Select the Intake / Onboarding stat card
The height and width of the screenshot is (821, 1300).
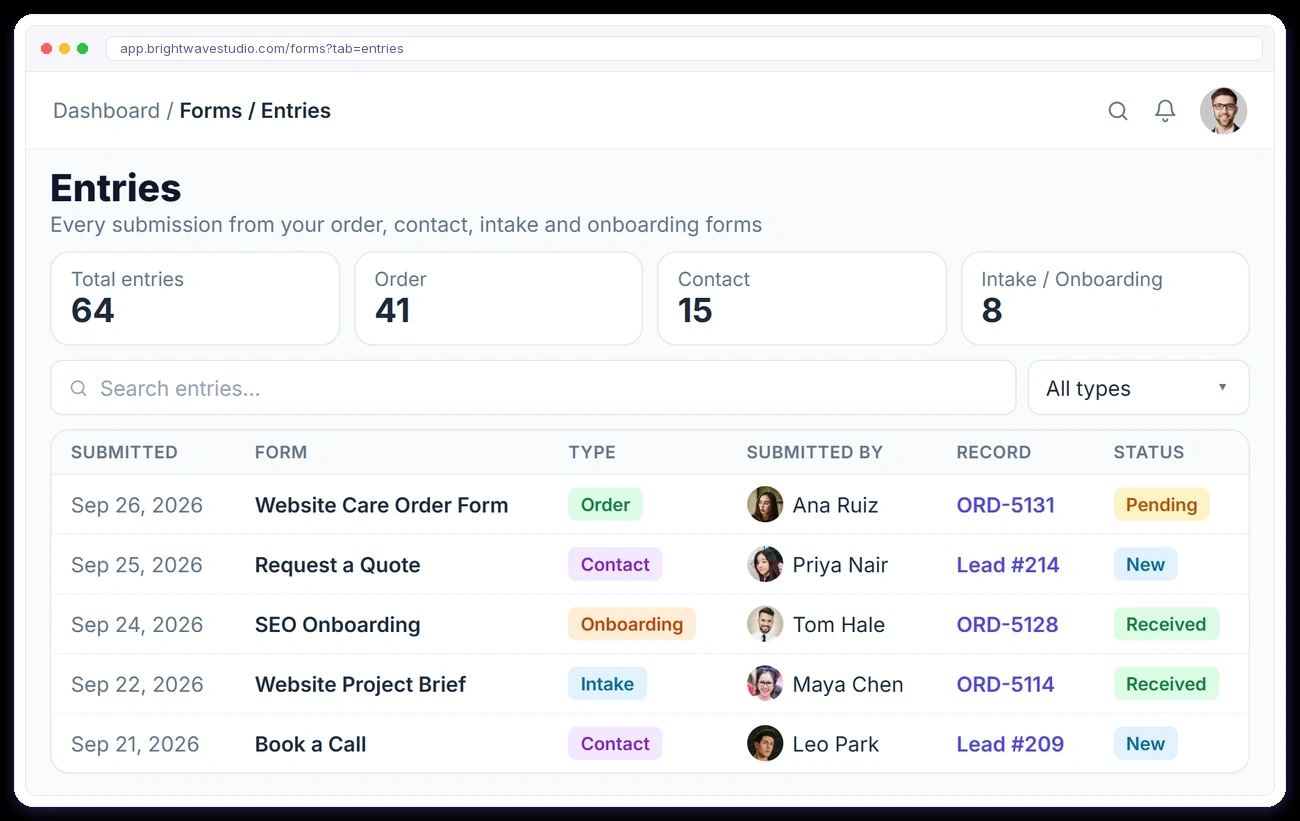pos(1105,299)
